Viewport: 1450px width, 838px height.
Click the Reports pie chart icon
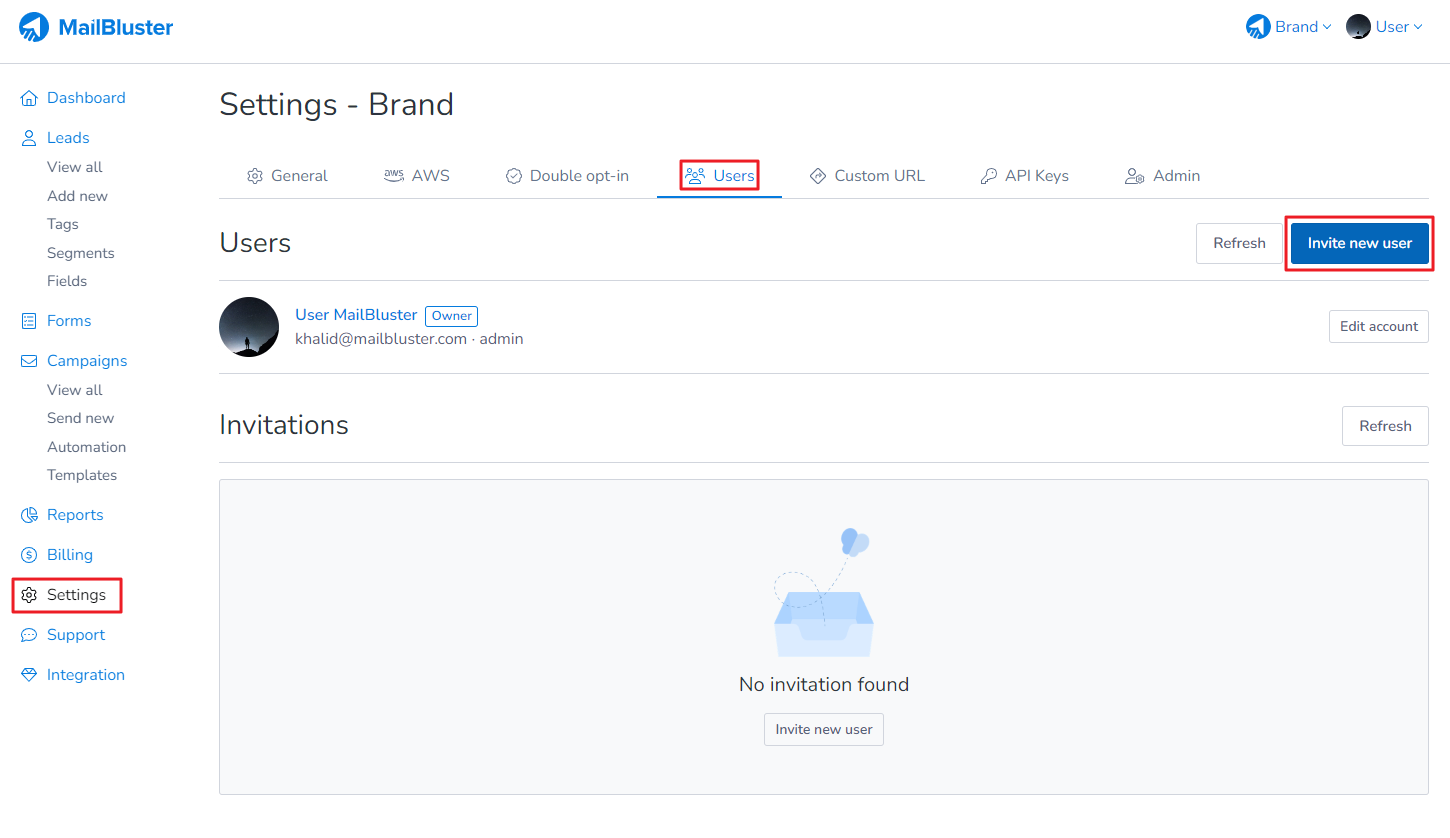click(29, 515)
